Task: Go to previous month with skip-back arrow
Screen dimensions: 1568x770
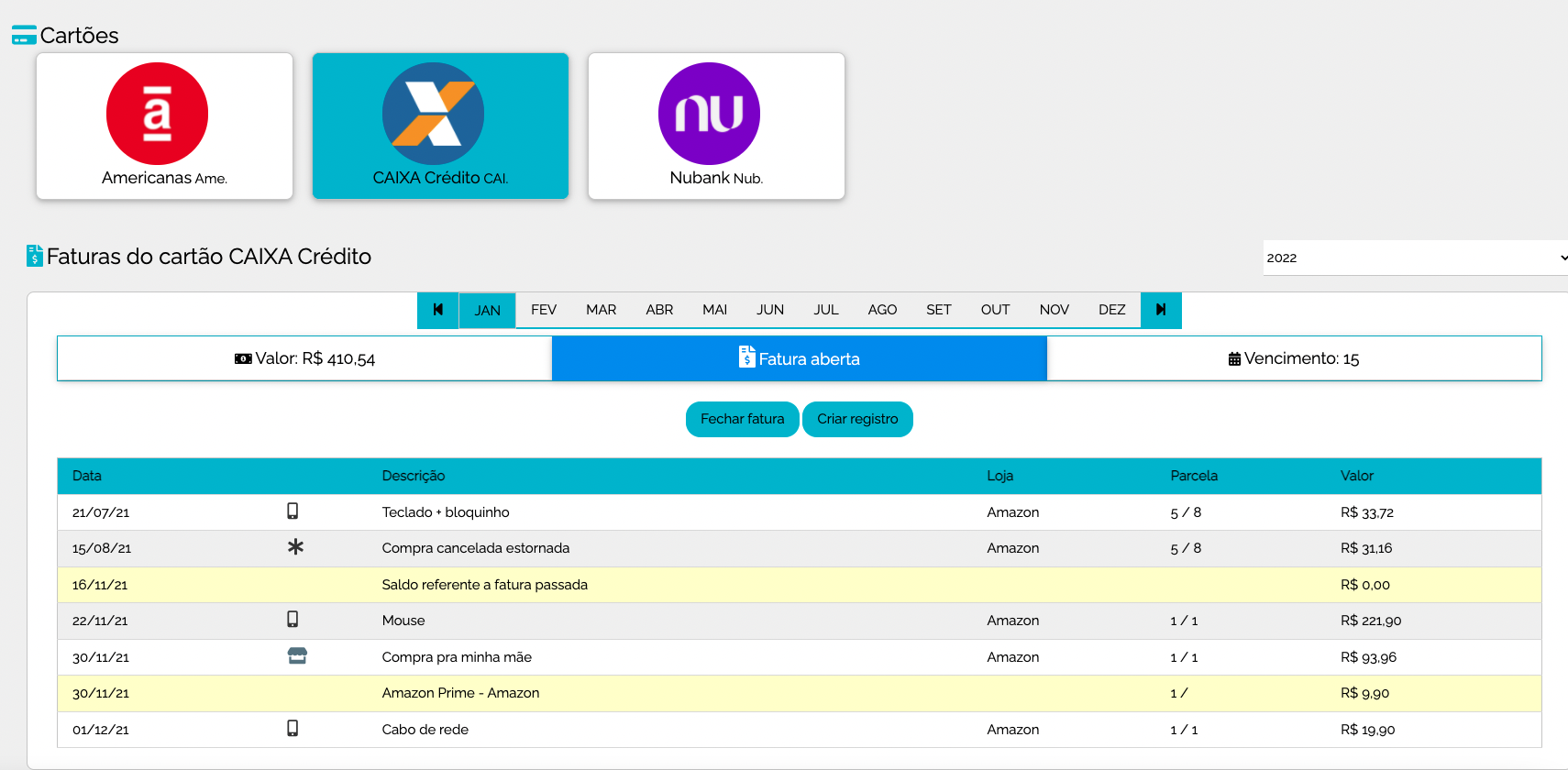Action: pyautogui.click(x=438, y=310)
